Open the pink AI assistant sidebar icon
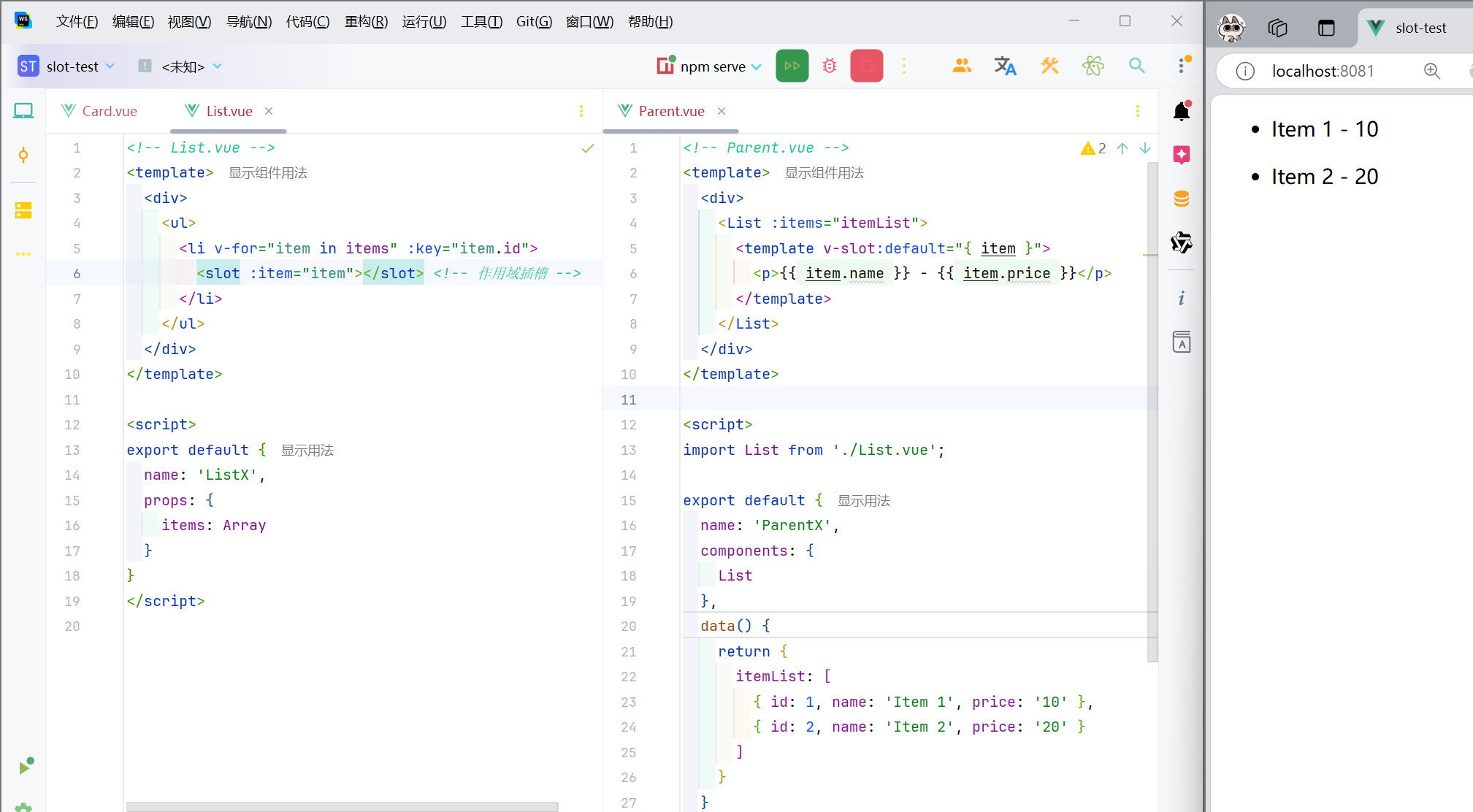This screenshot has height=812, width=1473. 1182,155
